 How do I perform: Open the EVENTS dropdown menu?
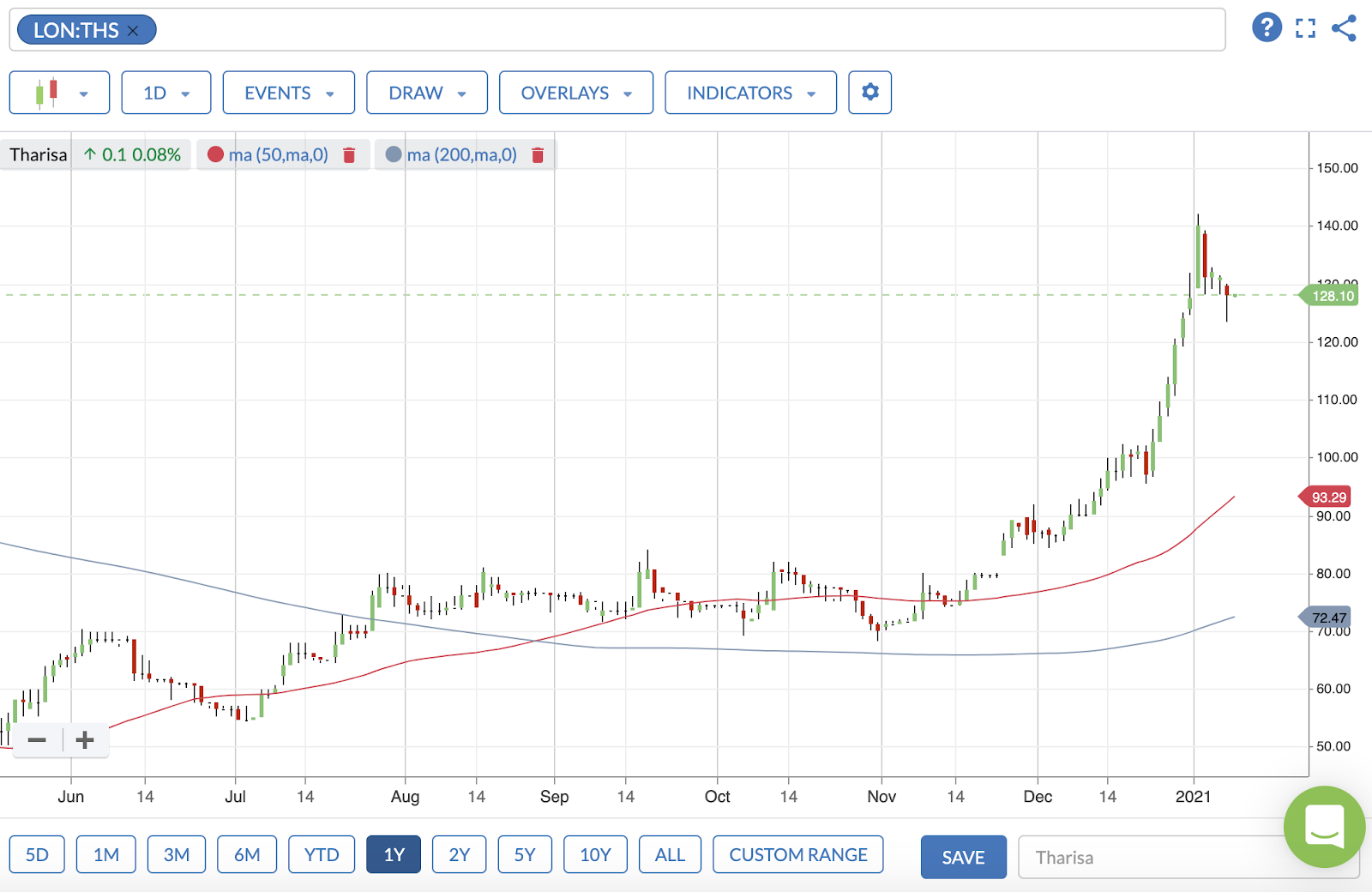289,93
